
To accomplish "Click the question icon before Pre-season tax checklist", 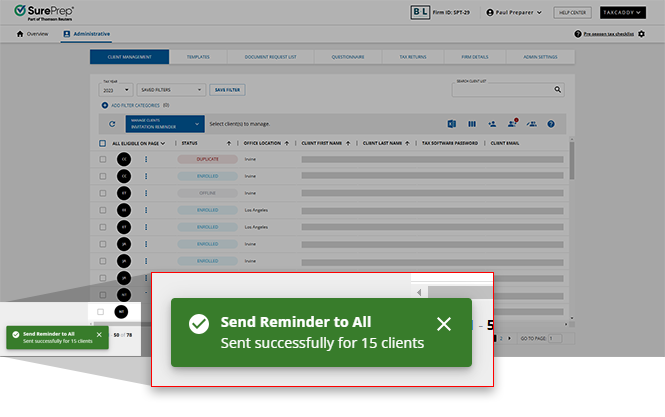I will (x=578, y=34).
